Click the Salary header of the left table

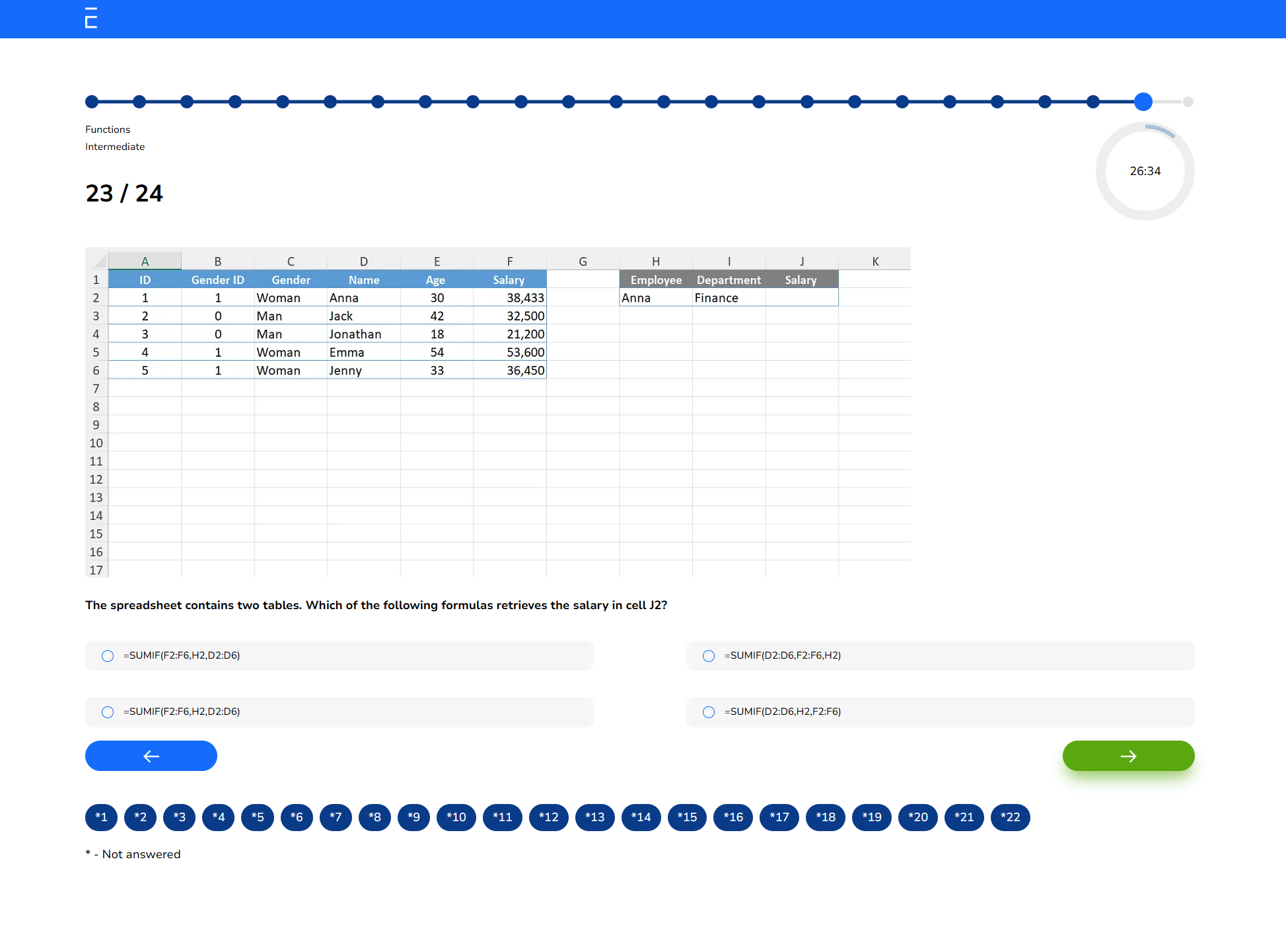tap(509, 279)
